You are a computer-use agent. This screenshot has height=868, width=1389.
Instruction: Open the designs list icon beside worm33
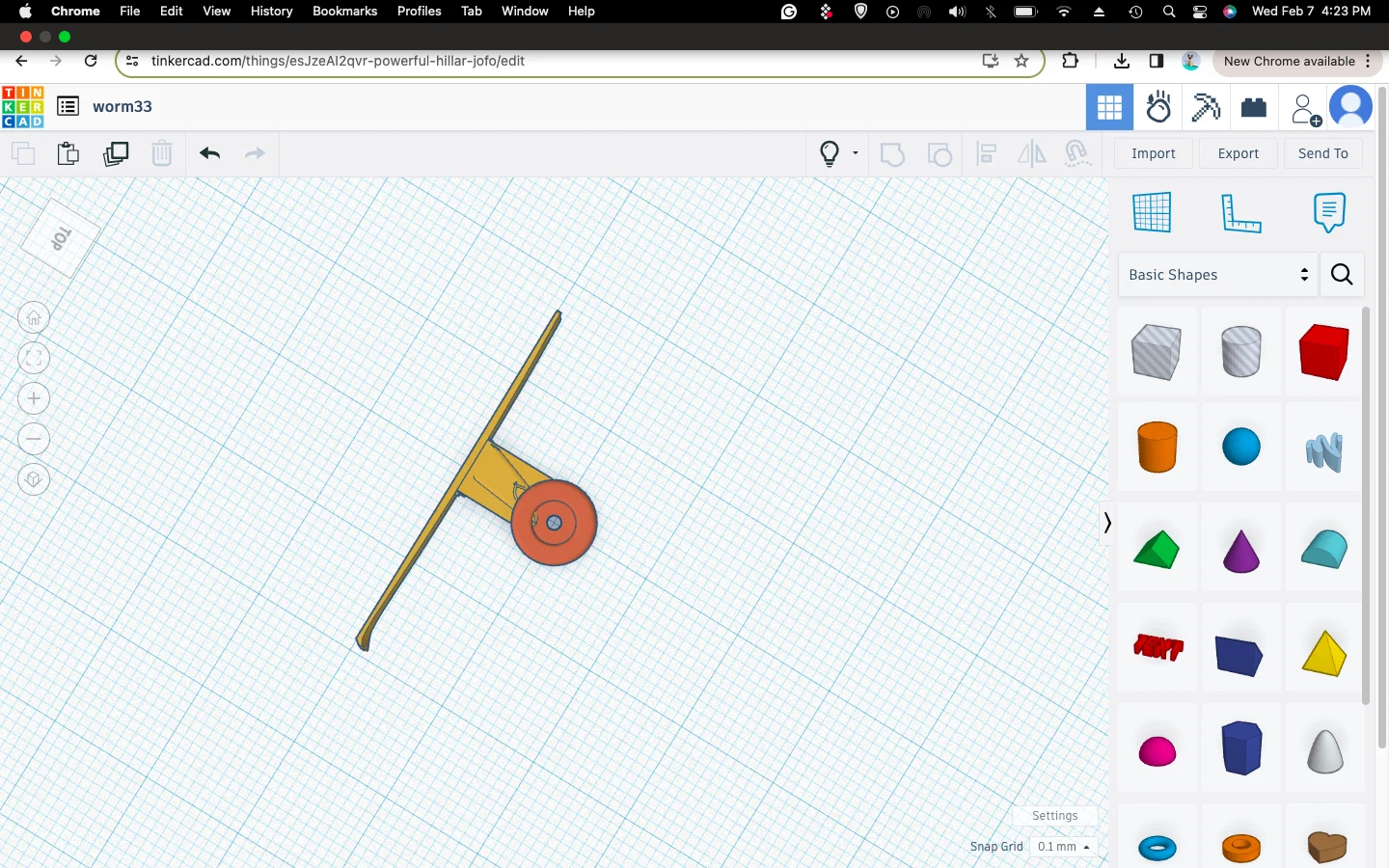click(x=68, y=106)
